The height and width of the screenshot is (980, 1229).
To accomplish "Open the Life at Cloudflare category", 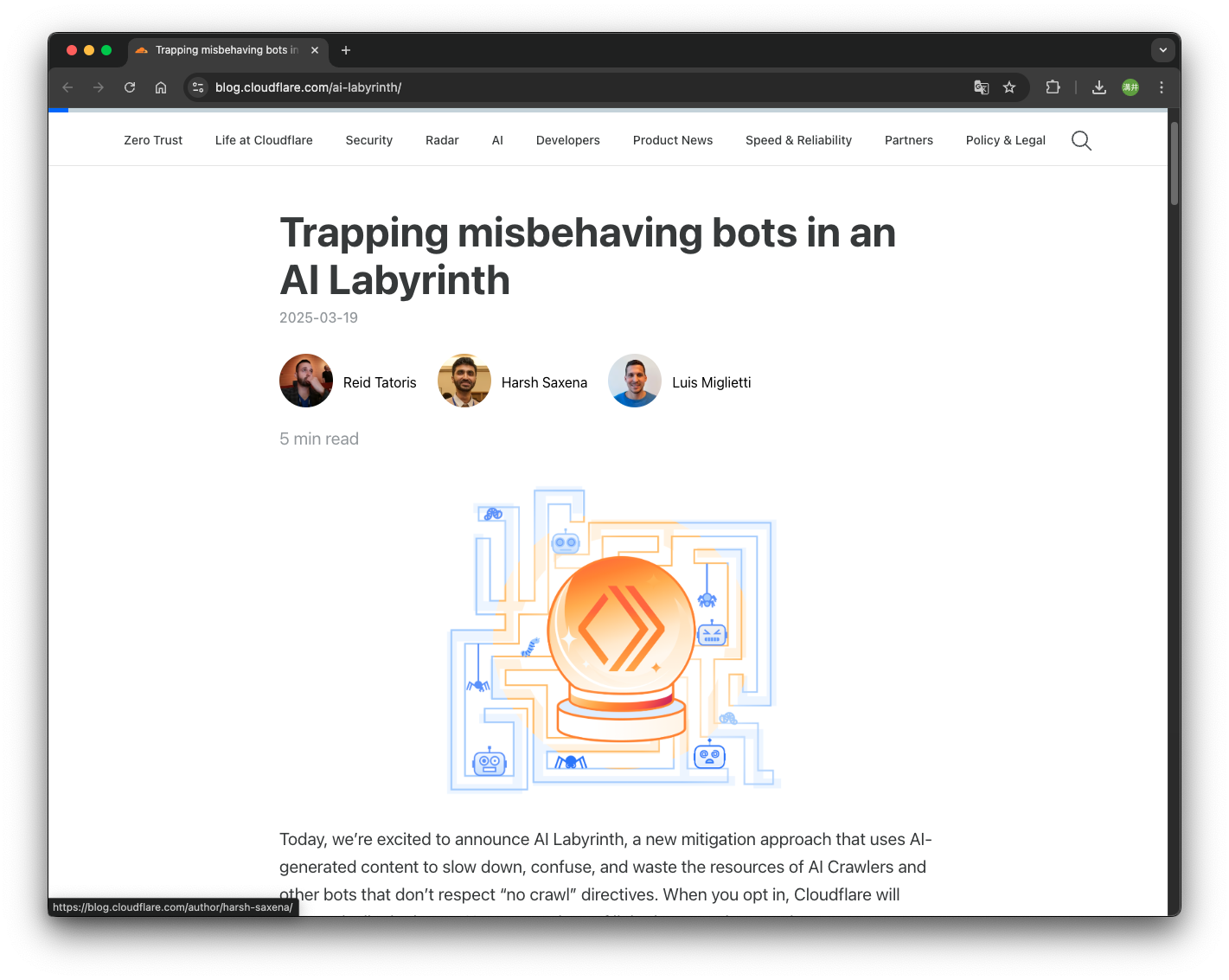I will coord(264,140).
